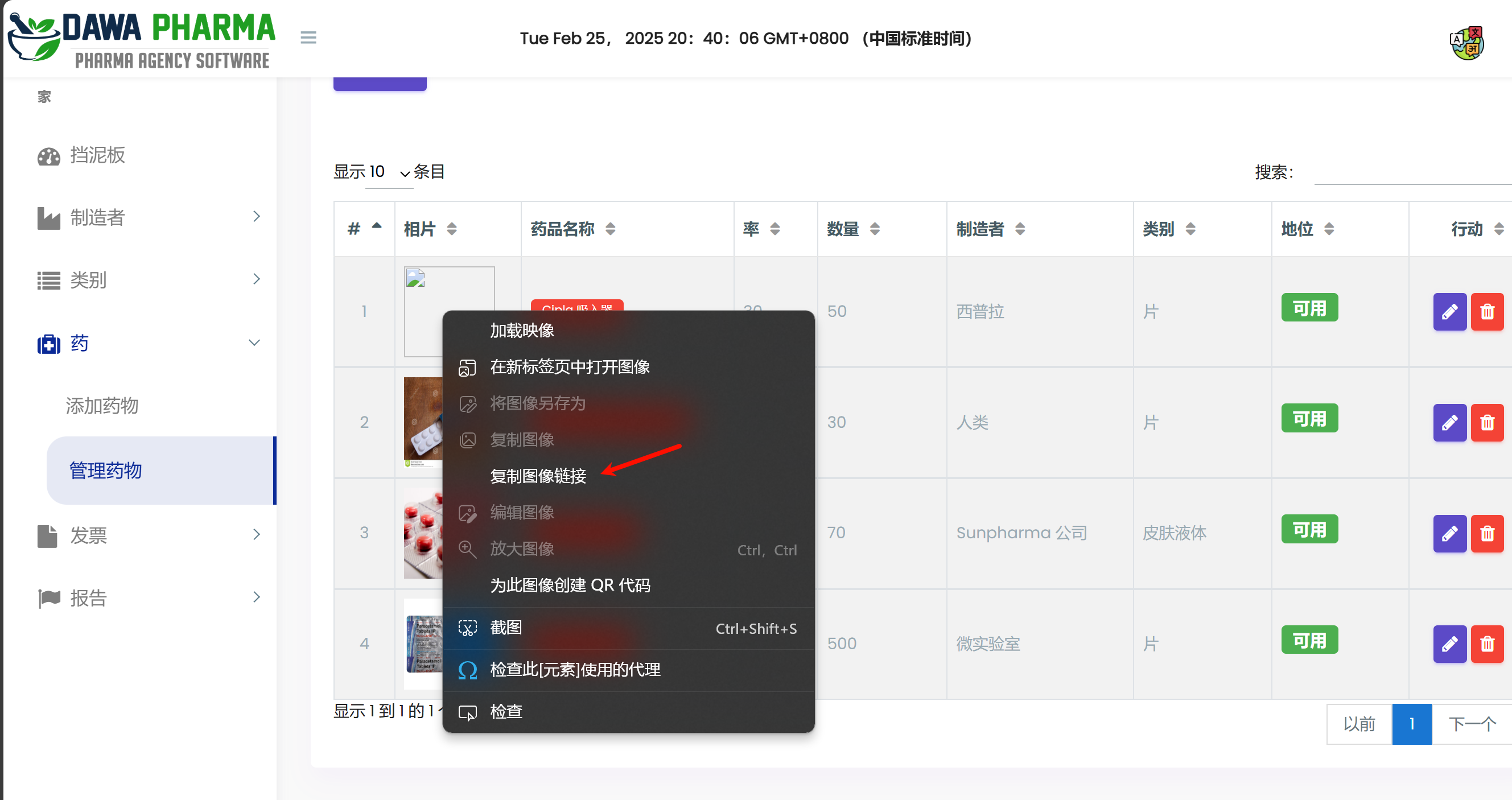1512x800 pixels.
Task: Click the document icon beside 发票
Action: point(47,536)
